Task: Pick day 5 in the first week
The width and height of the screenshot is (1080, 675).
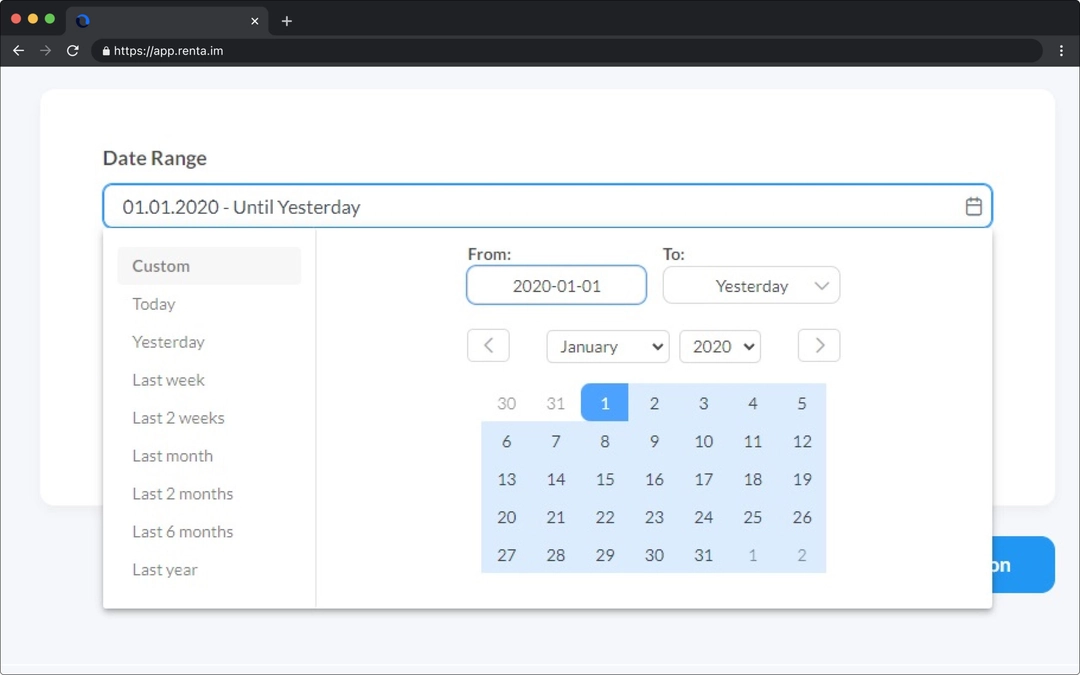Action: [x=802, y=403]
